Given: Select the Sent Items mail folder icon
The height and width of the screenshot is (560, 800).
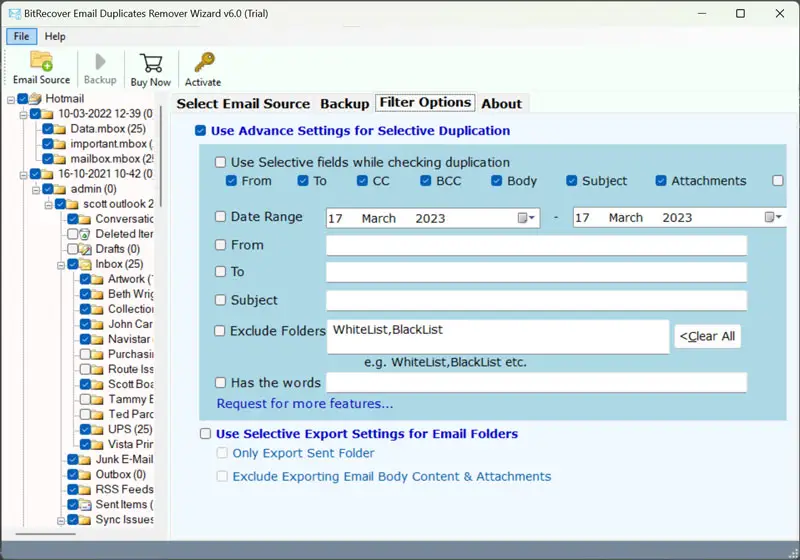Looking at the screenshot, I should (x=86, y=505).
